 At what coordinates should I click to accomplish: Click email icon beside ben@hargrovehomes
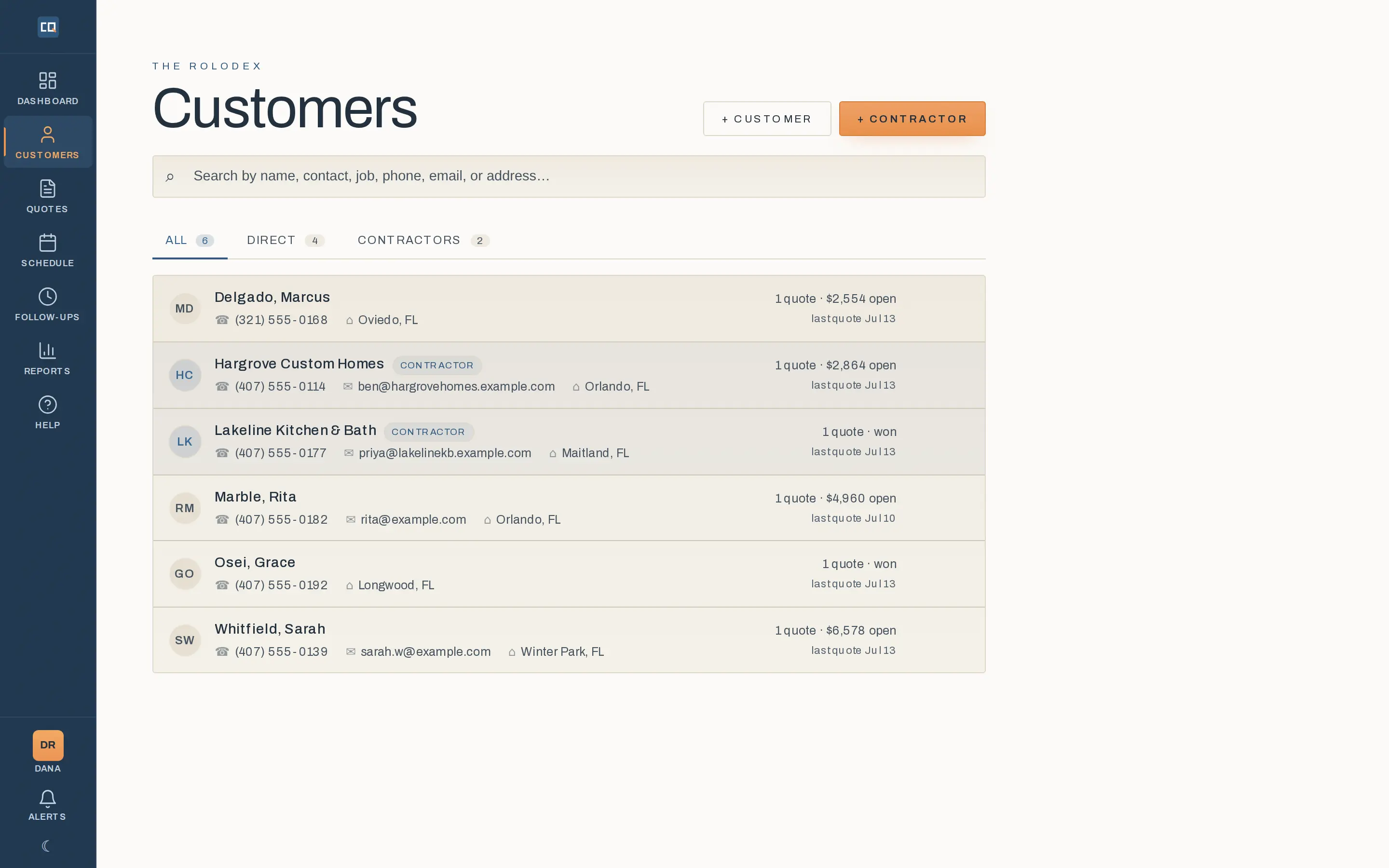click(x=348, y=386)
